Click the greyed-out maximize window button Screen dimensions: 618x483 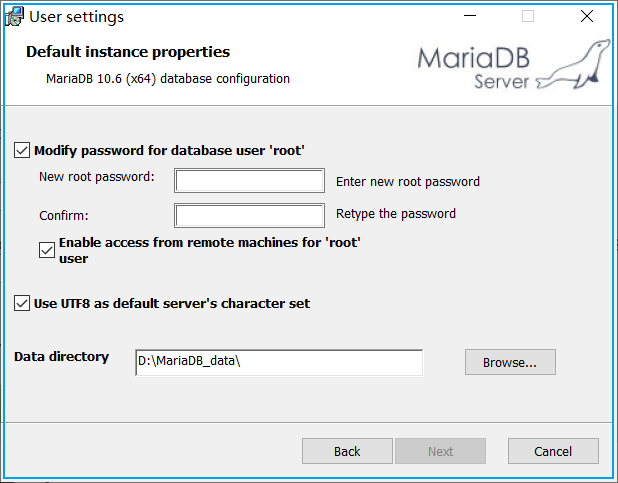pyautogui.click(x=528, y=16)
